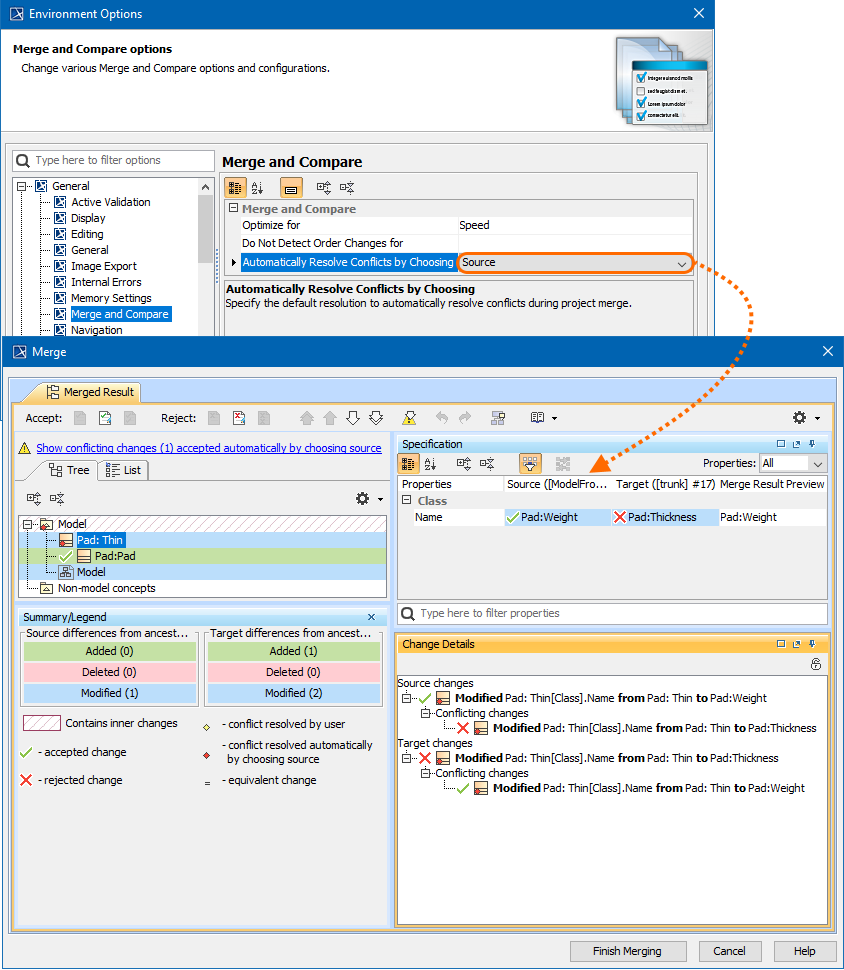
Task: Collapse all nodes in the merge tree
Action: [x=57, y=498]
